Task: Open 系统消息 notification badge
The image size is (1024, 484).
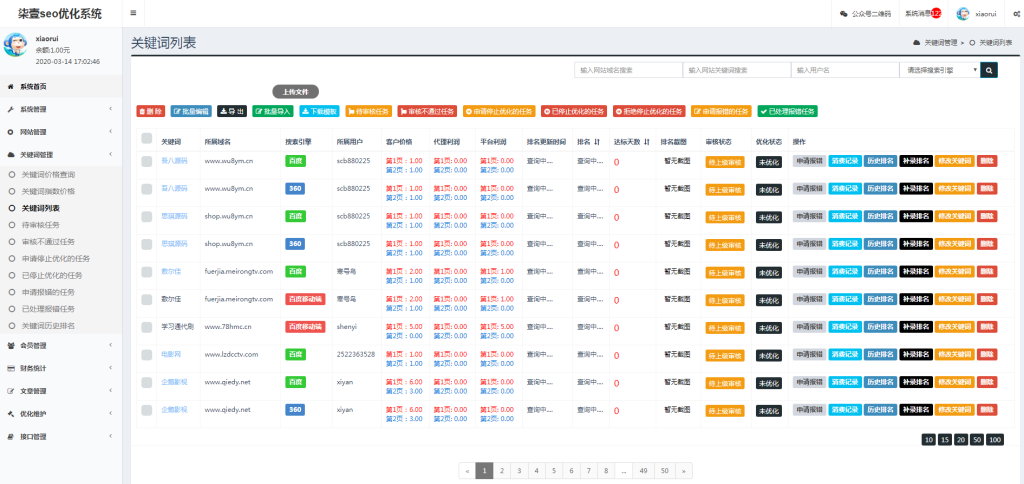Action: [x=922, y=14]
